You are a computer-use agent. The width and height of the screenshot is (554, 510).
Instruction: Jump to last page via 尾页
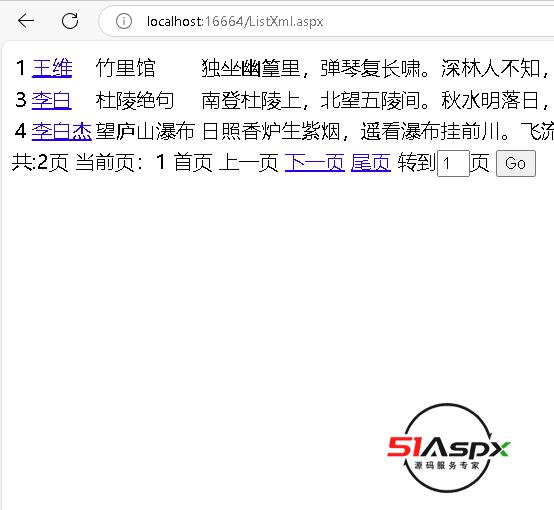click(371, 163)
